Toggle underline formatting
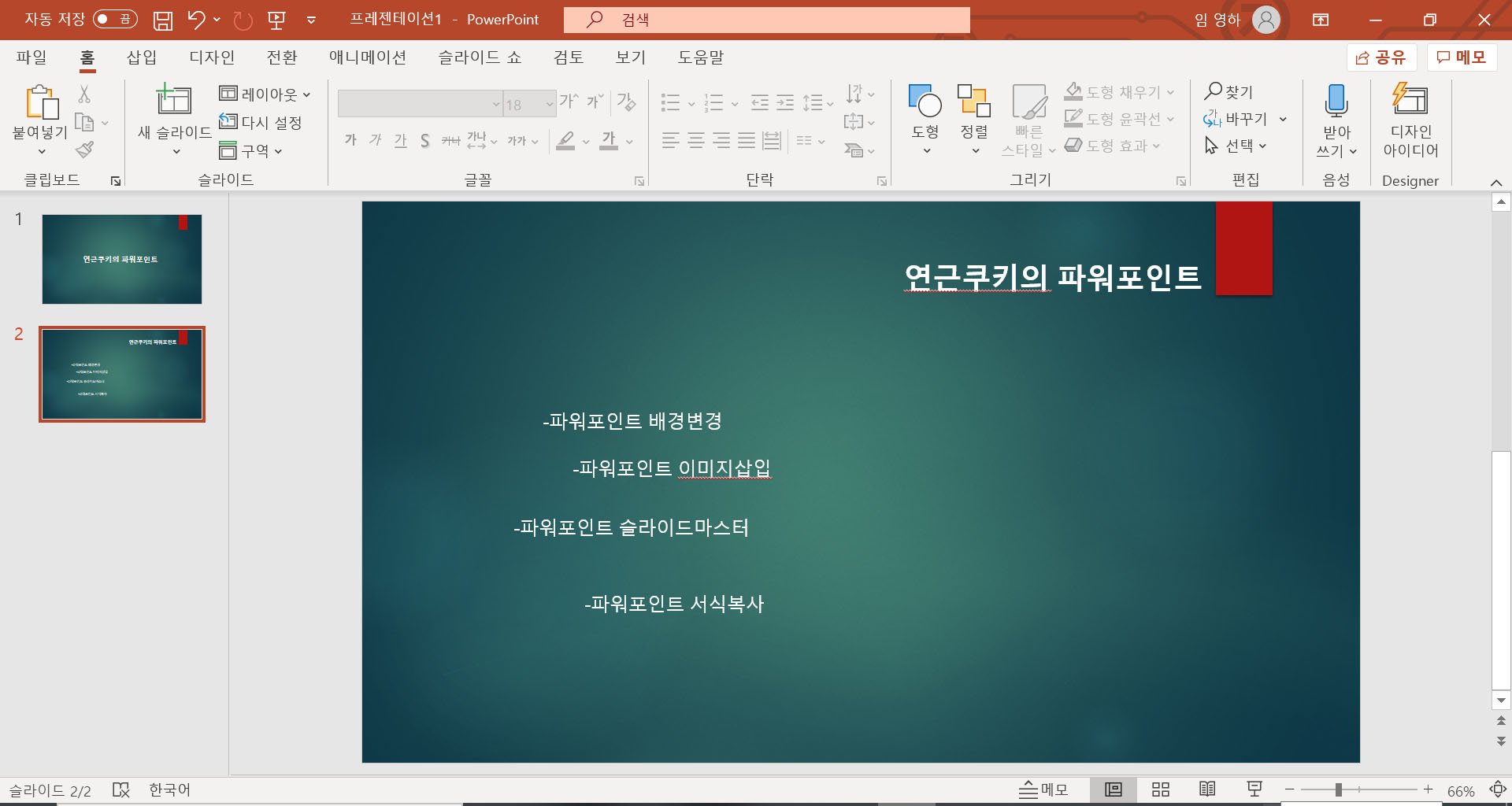This screenshot has width=1512, height=806. 401,141
